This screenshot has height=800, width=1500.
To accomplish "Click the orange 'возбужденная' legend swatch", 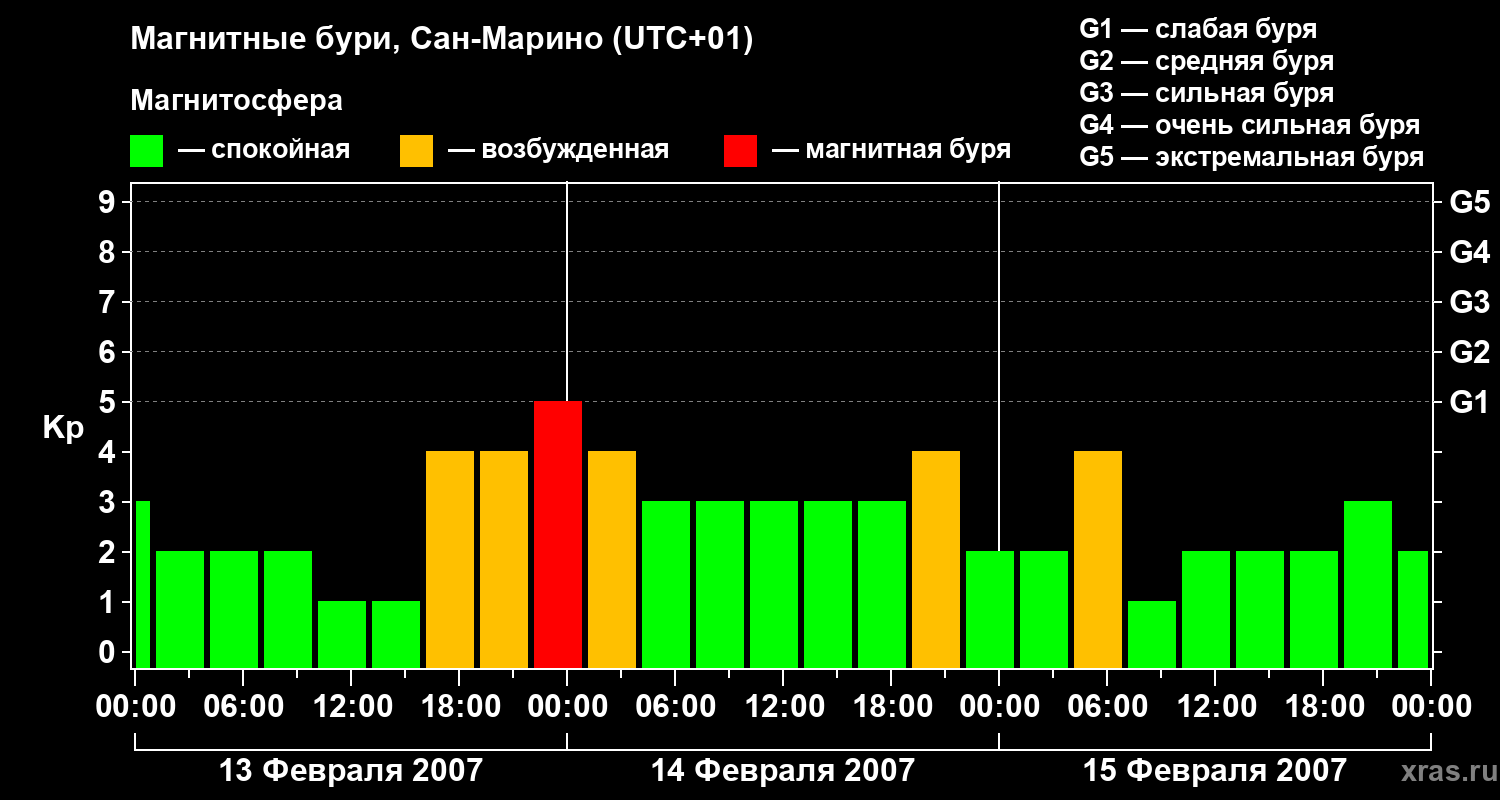I will click(416, 151).
